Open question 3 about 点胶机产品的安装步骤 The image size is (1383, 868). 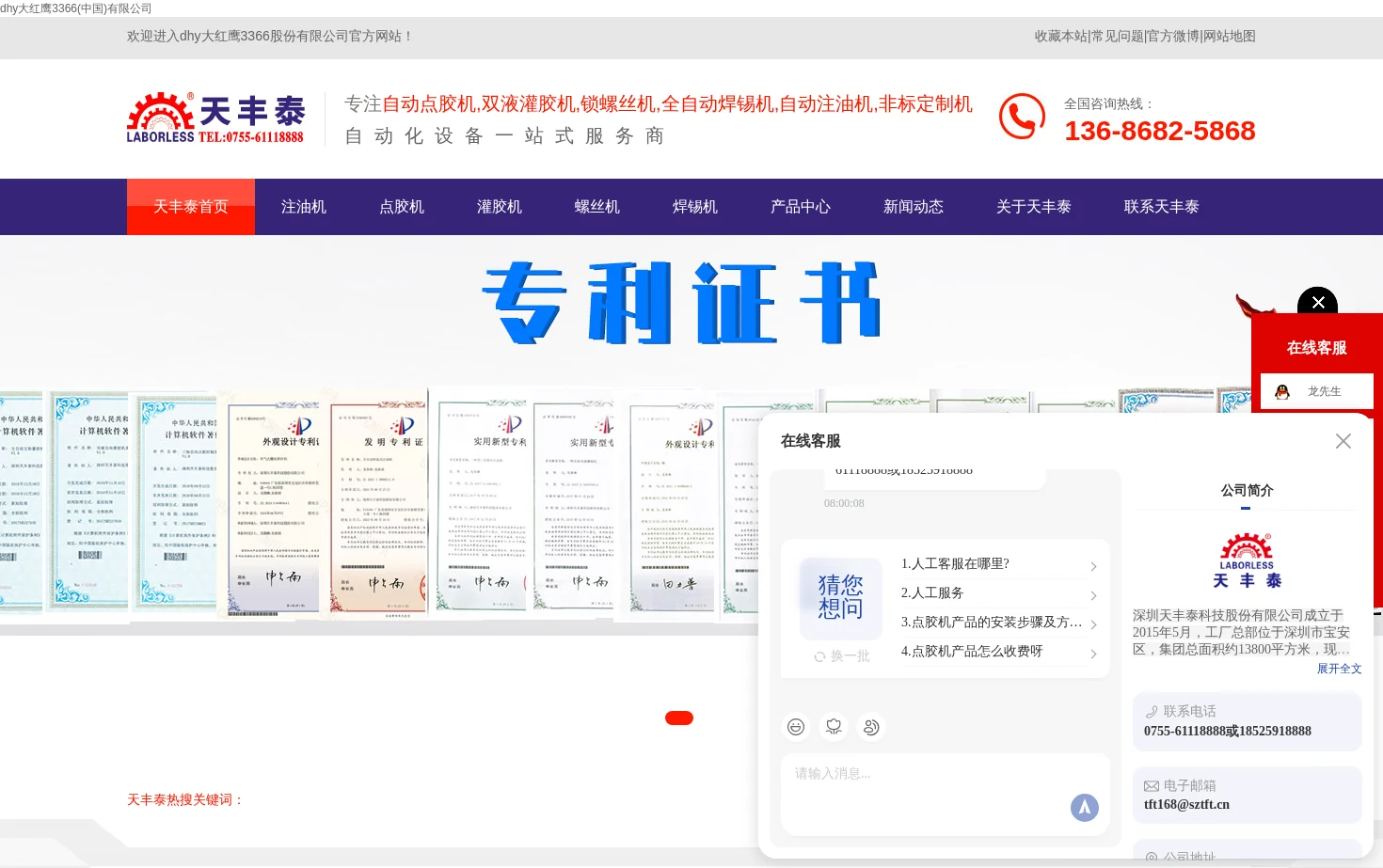pos(999,623)
